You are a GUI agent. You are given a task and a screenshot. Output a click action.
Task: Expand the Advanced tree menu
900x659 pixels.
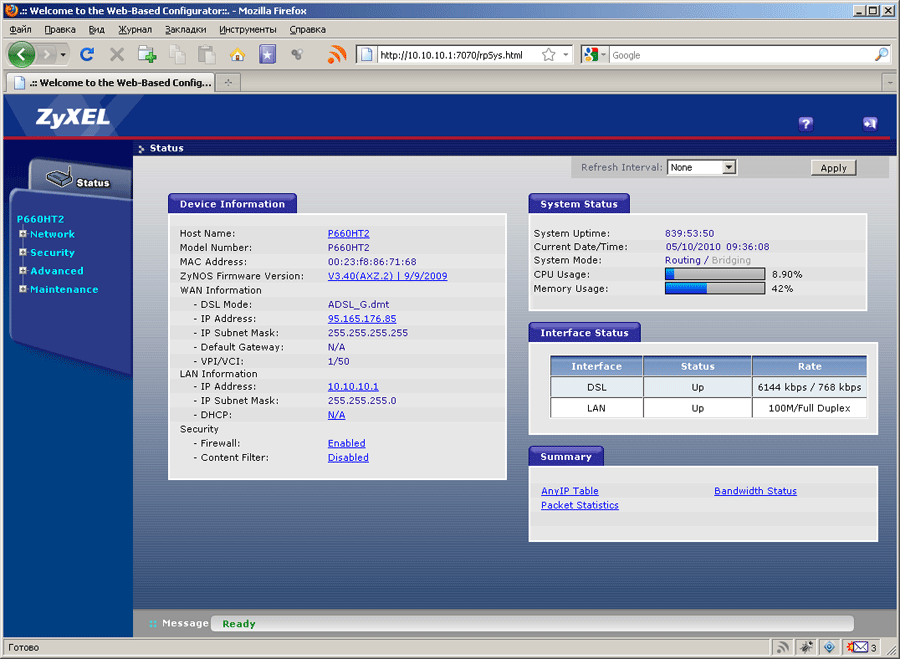[x=23, y=270]
